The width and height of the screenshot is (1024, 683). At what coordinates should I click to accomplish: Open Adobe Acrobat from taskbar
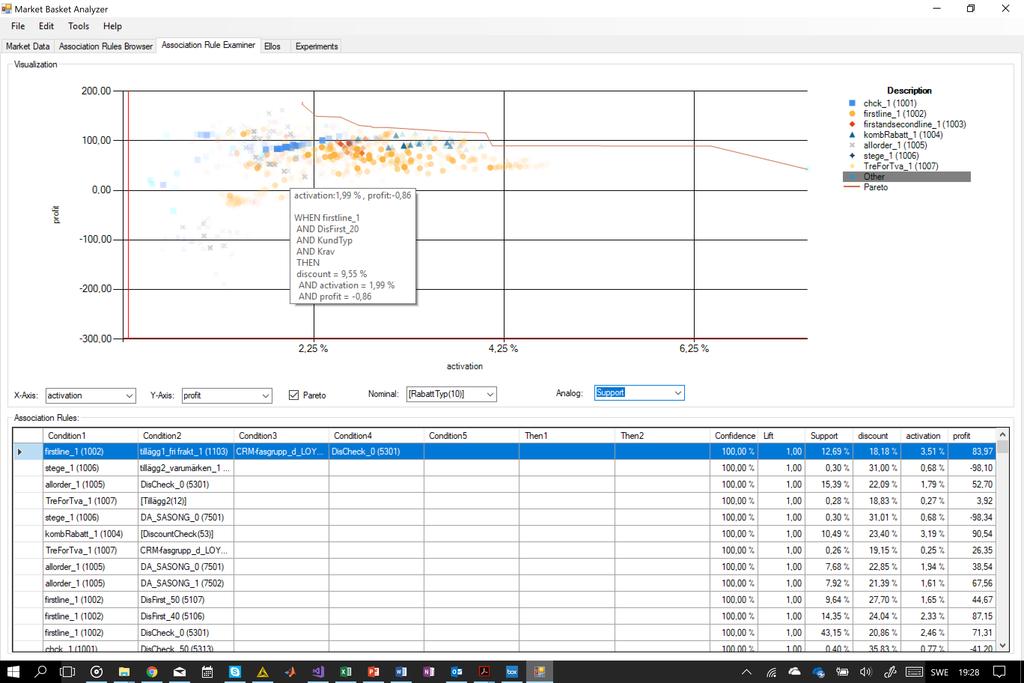click(x=485, y=671)
